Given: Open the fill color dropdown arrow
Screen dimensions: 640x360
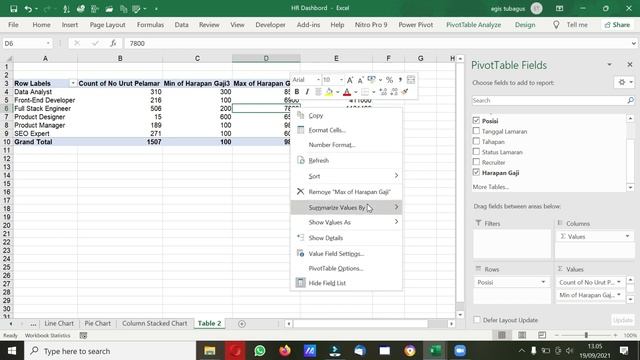Looking at the screenshot, I should [338, 92].
